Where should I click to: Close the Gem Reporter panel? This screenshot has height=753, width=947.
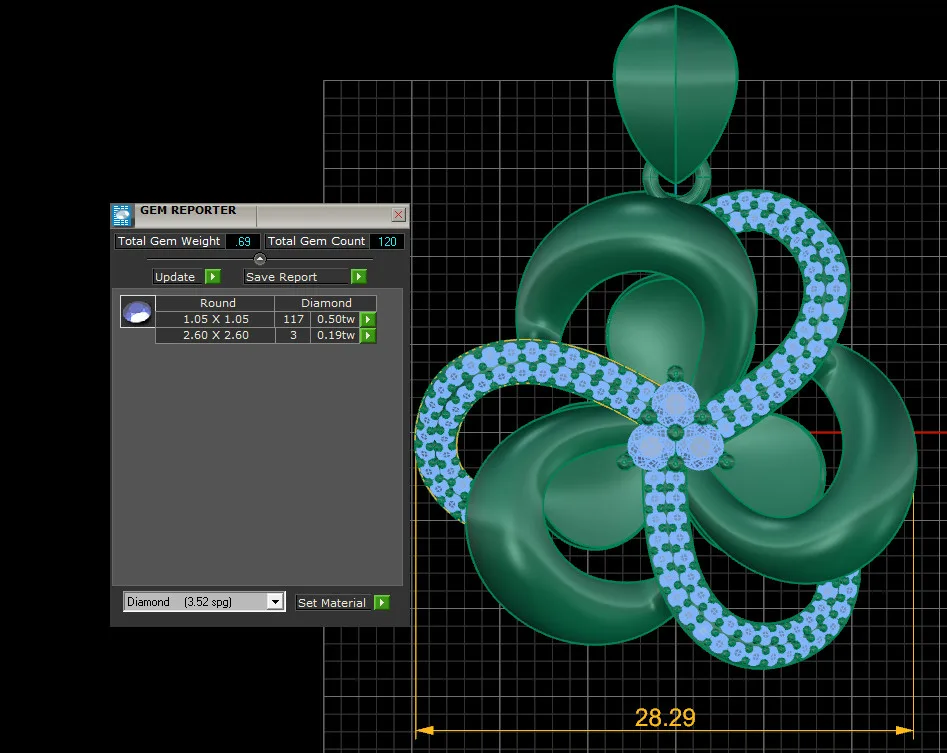pos(398,214)
